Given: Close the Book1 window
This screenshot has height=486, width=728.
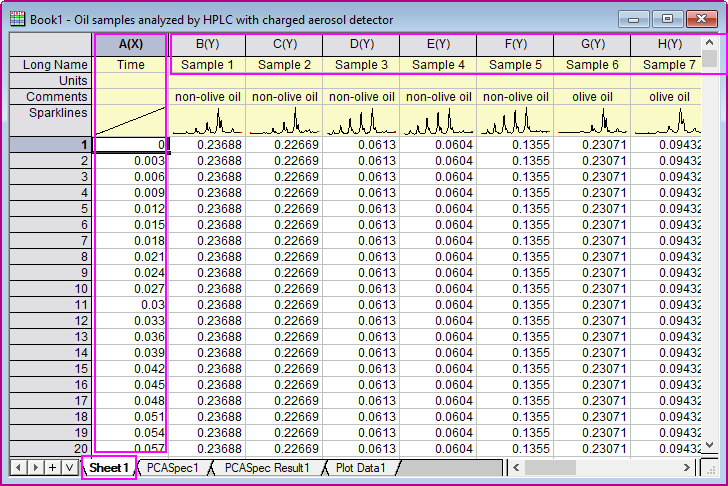Looking at the screenshot, I should pos(701,19).
